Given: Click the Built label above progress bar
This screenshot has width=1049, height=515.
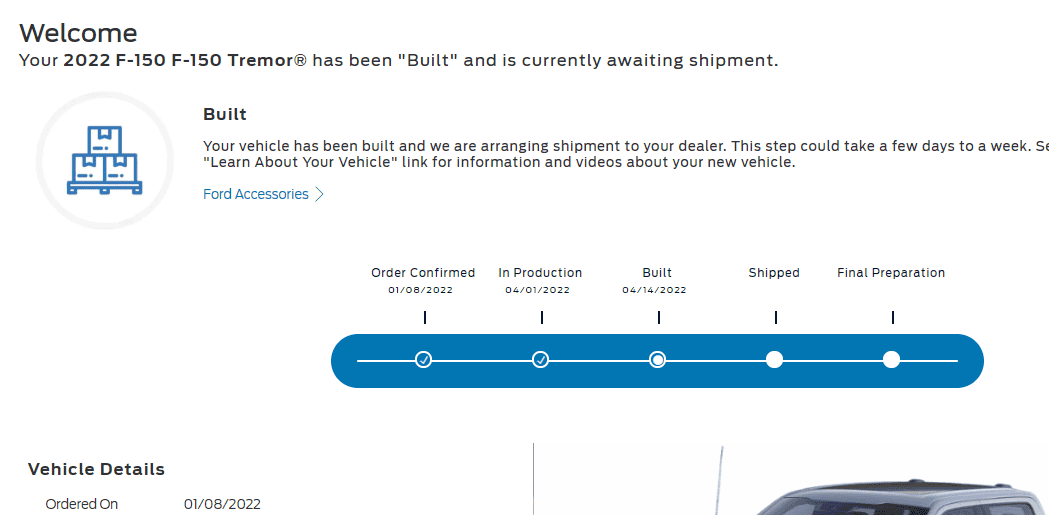Looking at the screenshot, I should (x=657, y=272).
